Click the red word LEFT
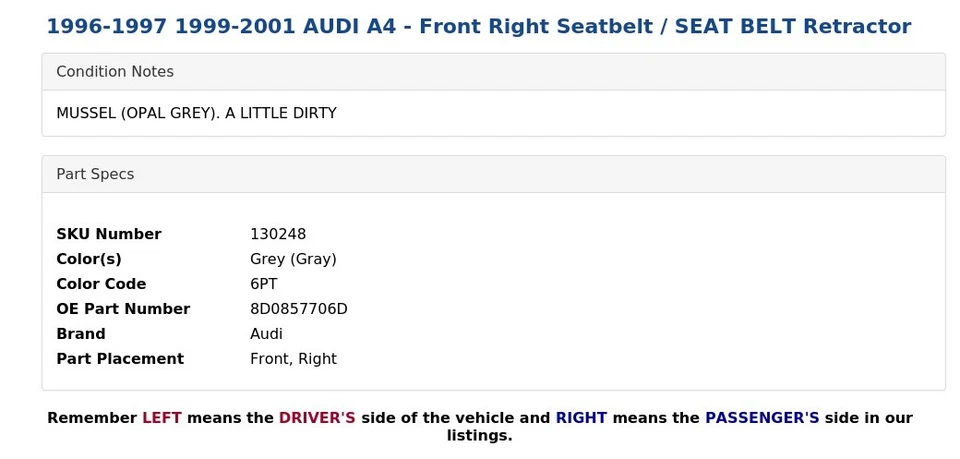 (x=161, y=418)
